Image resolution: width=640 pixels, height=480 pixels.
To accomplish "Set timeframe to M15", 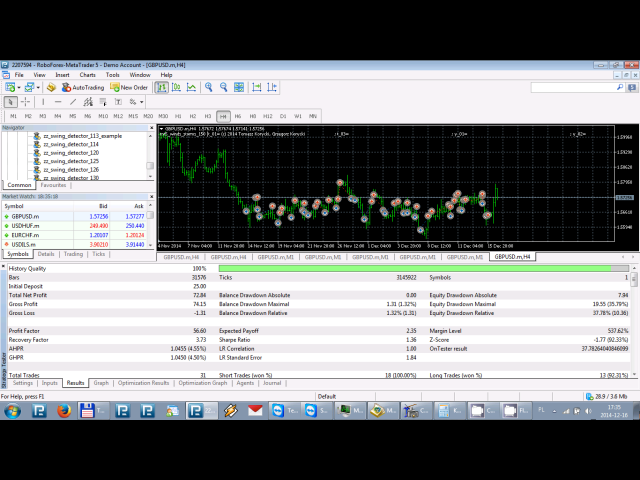I will [133, 116].
